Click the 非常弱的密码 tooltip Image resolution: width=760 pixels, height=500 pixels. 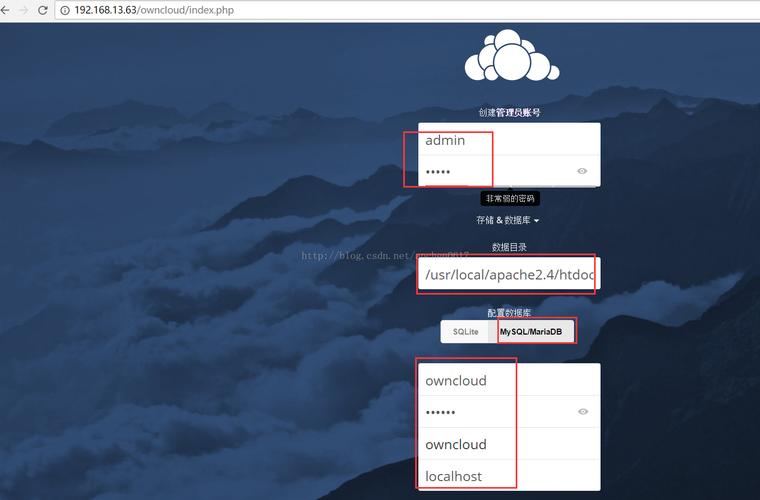coord(510,198)
